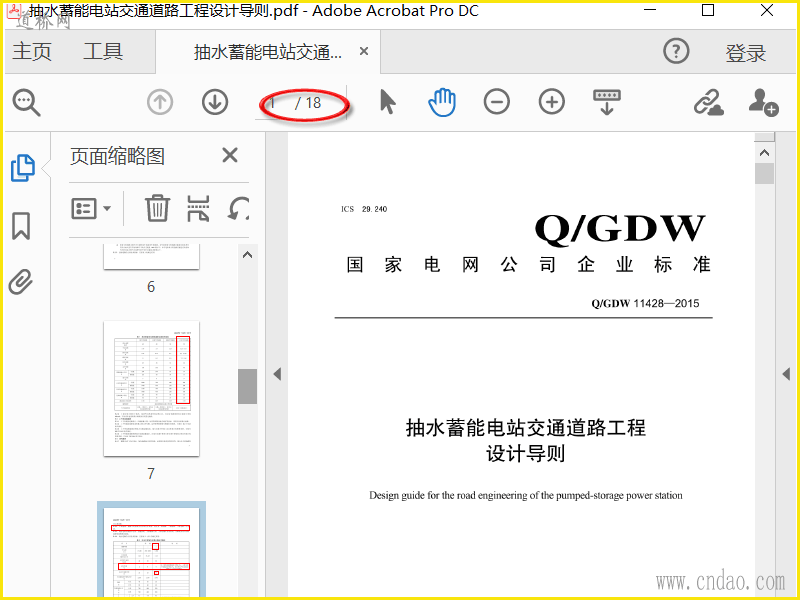Viewport: 800px width, 600px height.
Task: Collapse the left navigation pane arrow
Action: coord(277,374)
